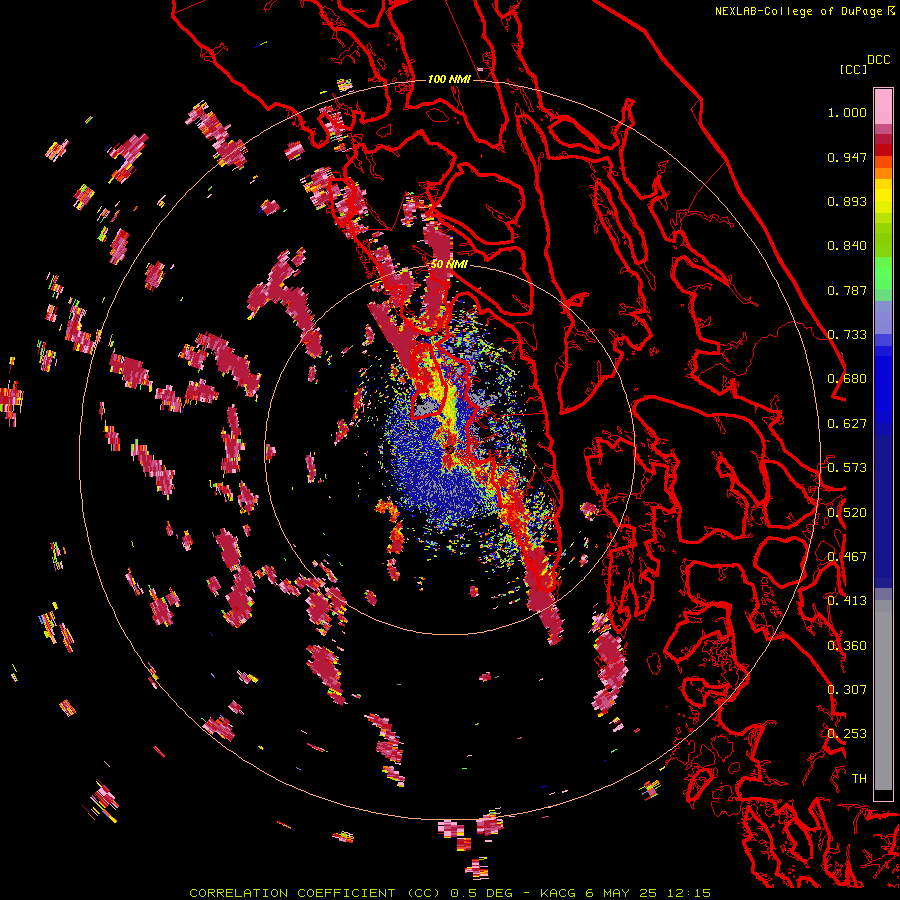Viewport: 900px width, 900px height.
Task: Click the 100 NMI range ring label
Action: tap(449, 79)
